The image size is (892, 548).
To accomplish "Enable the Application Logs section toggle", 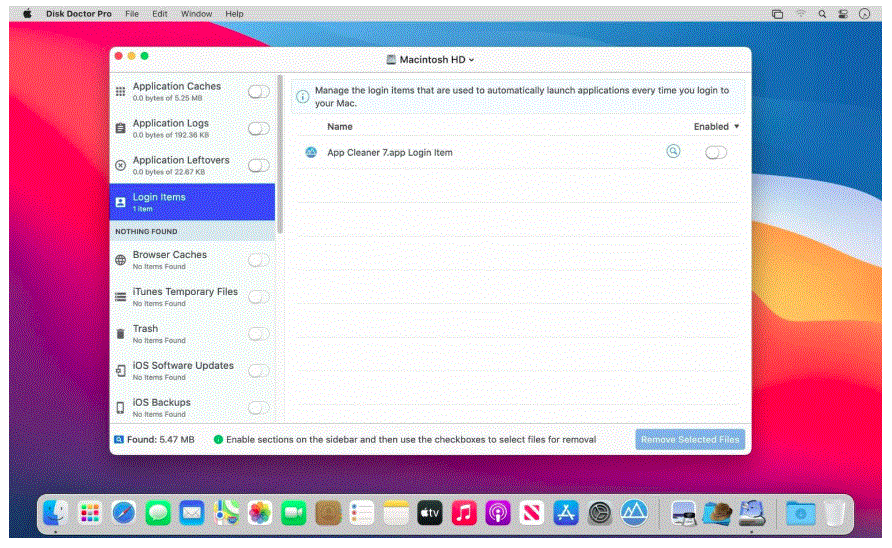I will (x=259, y=129).
